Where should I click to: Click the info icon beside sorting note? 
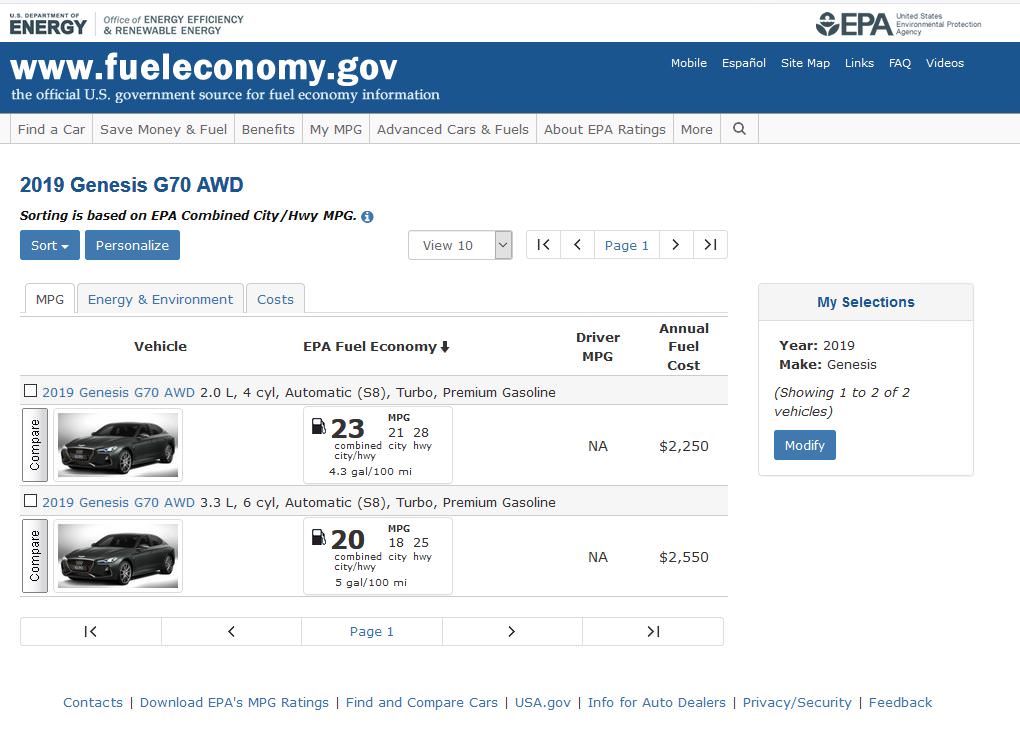click(368, 217)
